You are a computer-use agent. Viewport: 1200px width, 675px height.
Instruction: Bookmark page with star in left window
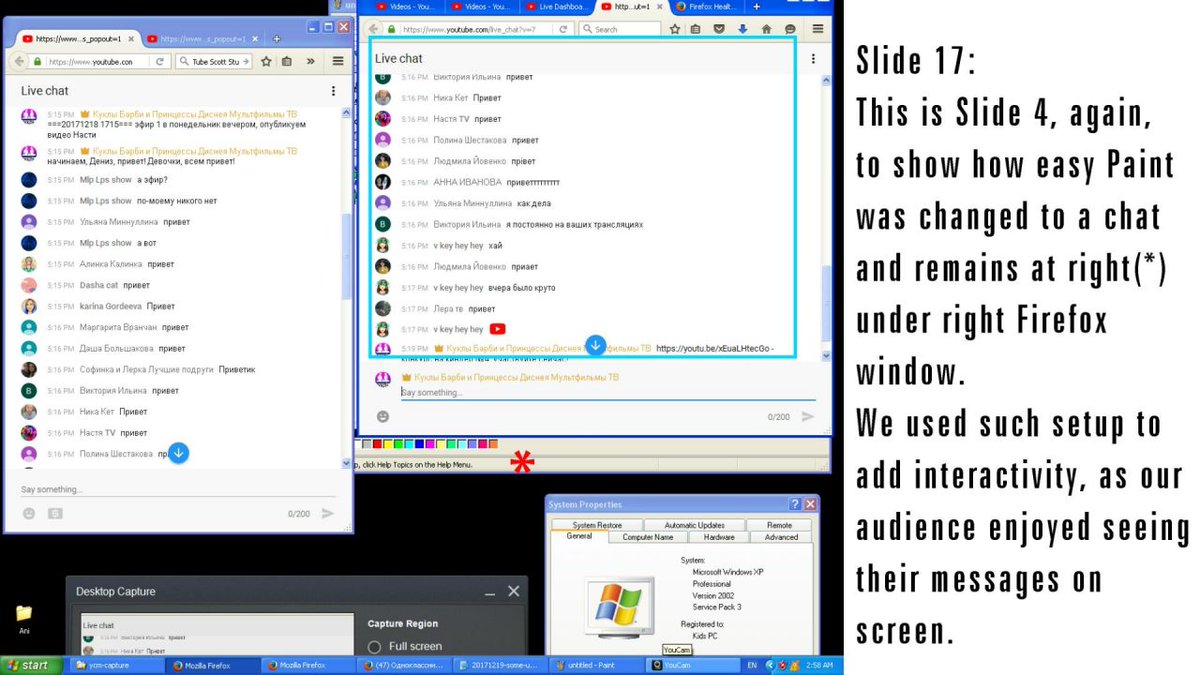[266, 61]
